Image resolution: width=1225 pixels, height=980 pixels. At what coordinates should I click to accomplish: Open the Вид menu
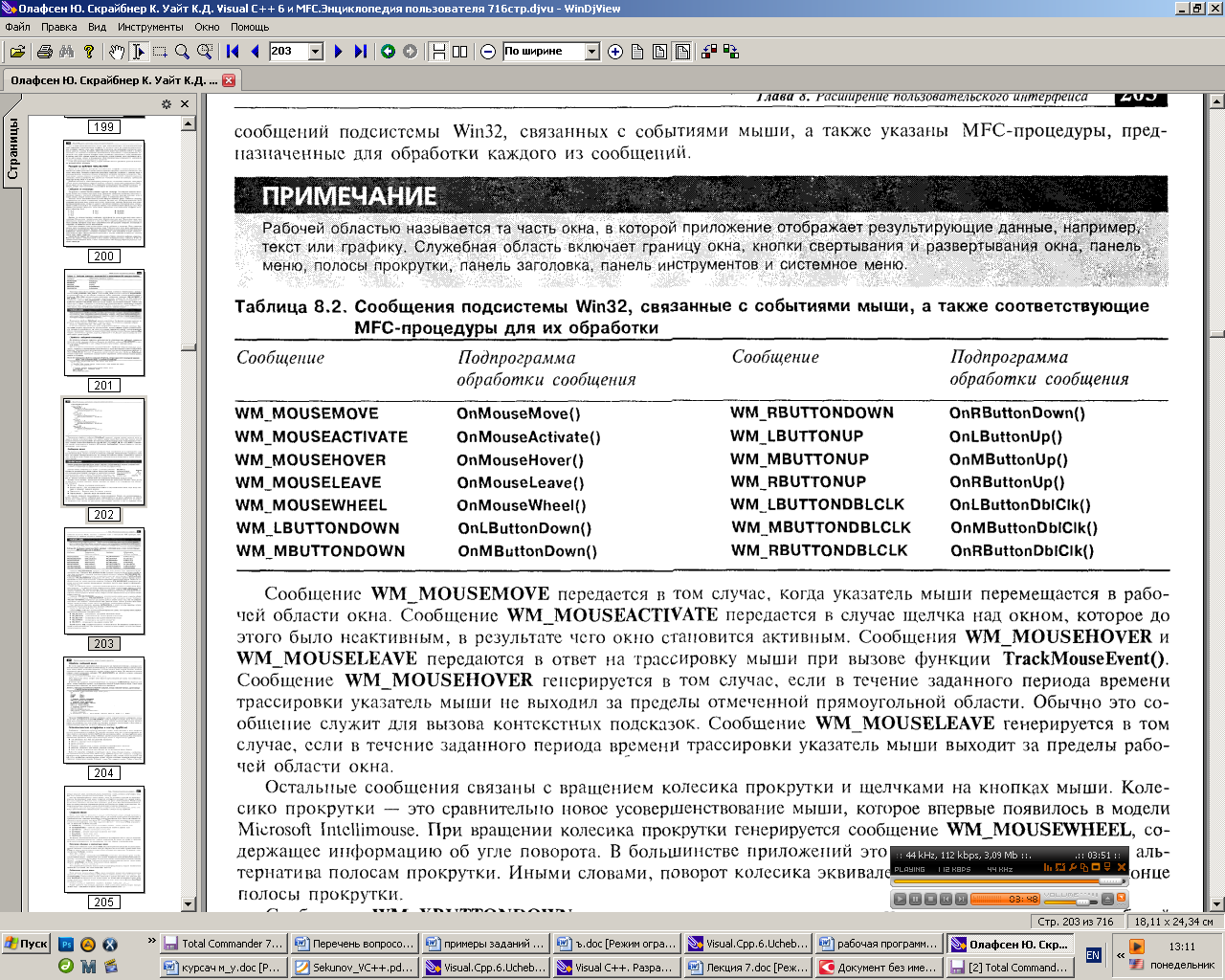[97, 27]
